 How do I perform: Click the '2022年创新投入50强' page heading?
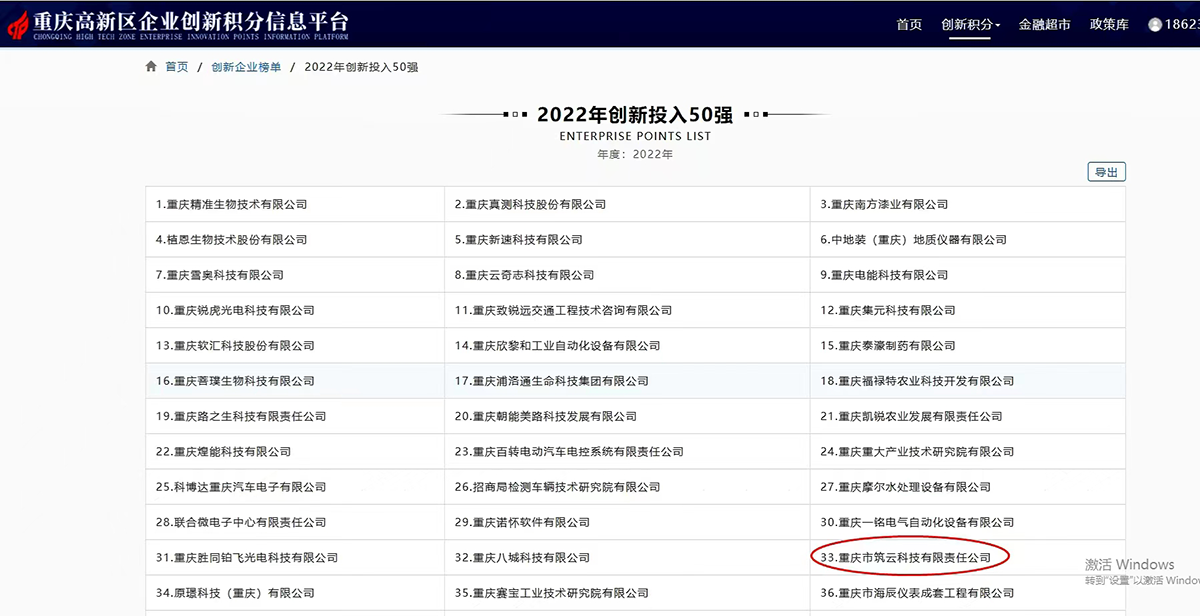[635, 114]
